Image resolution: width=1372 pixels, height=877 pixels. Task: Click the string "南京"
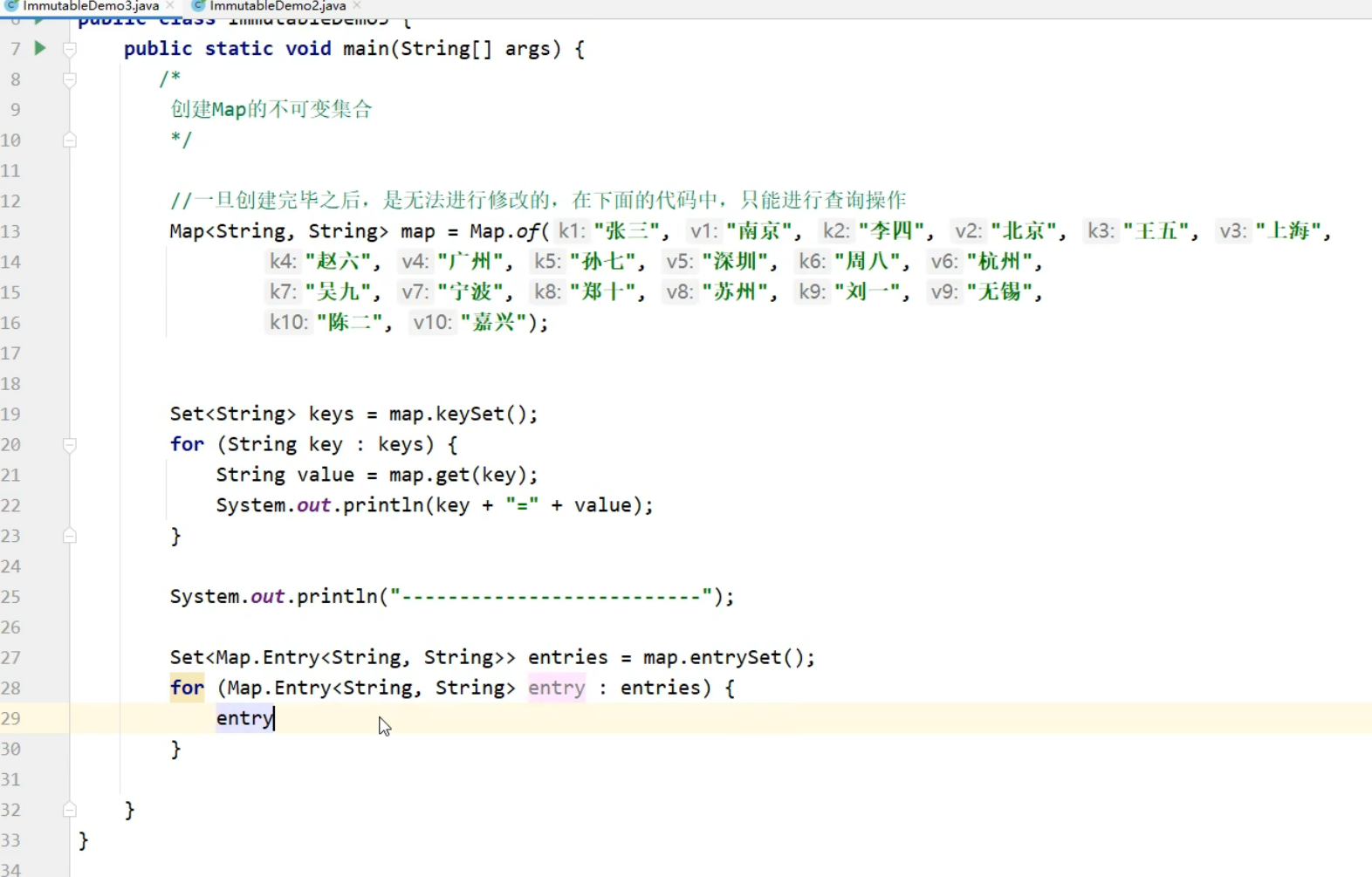tap(758, 231)
